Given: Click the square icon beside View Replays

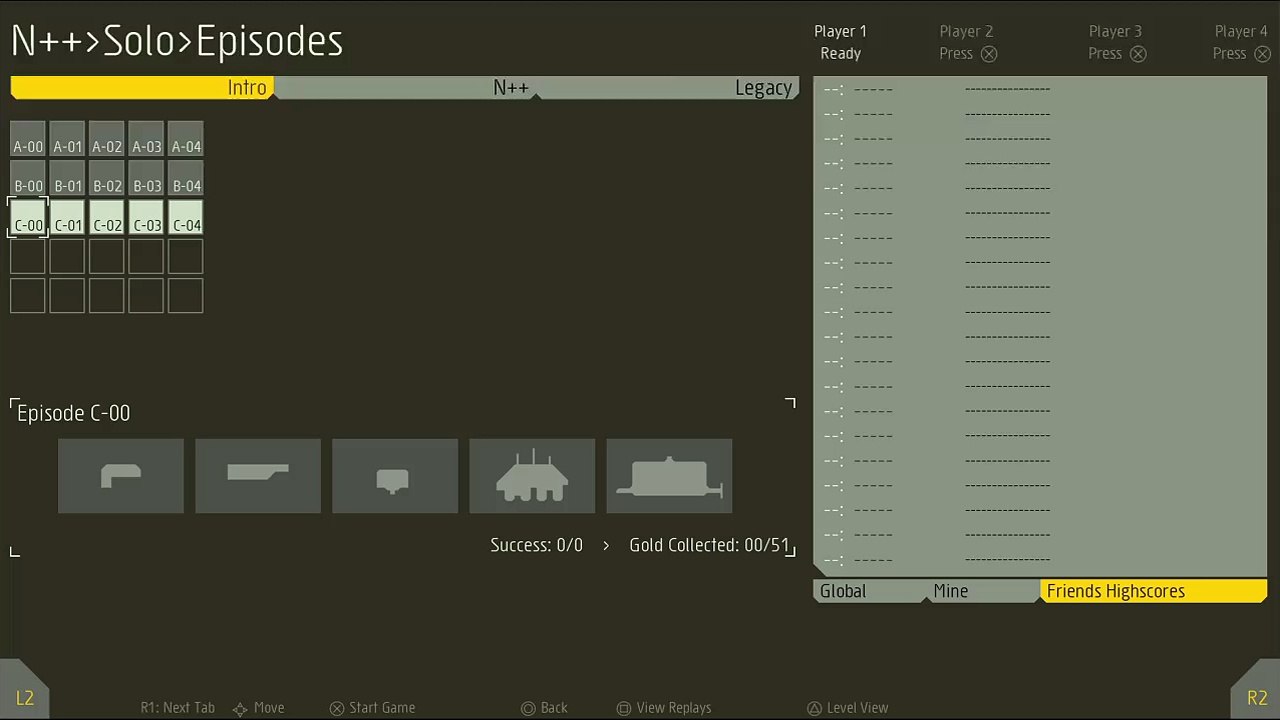Looking at the screenshot, I should (624, 708).
